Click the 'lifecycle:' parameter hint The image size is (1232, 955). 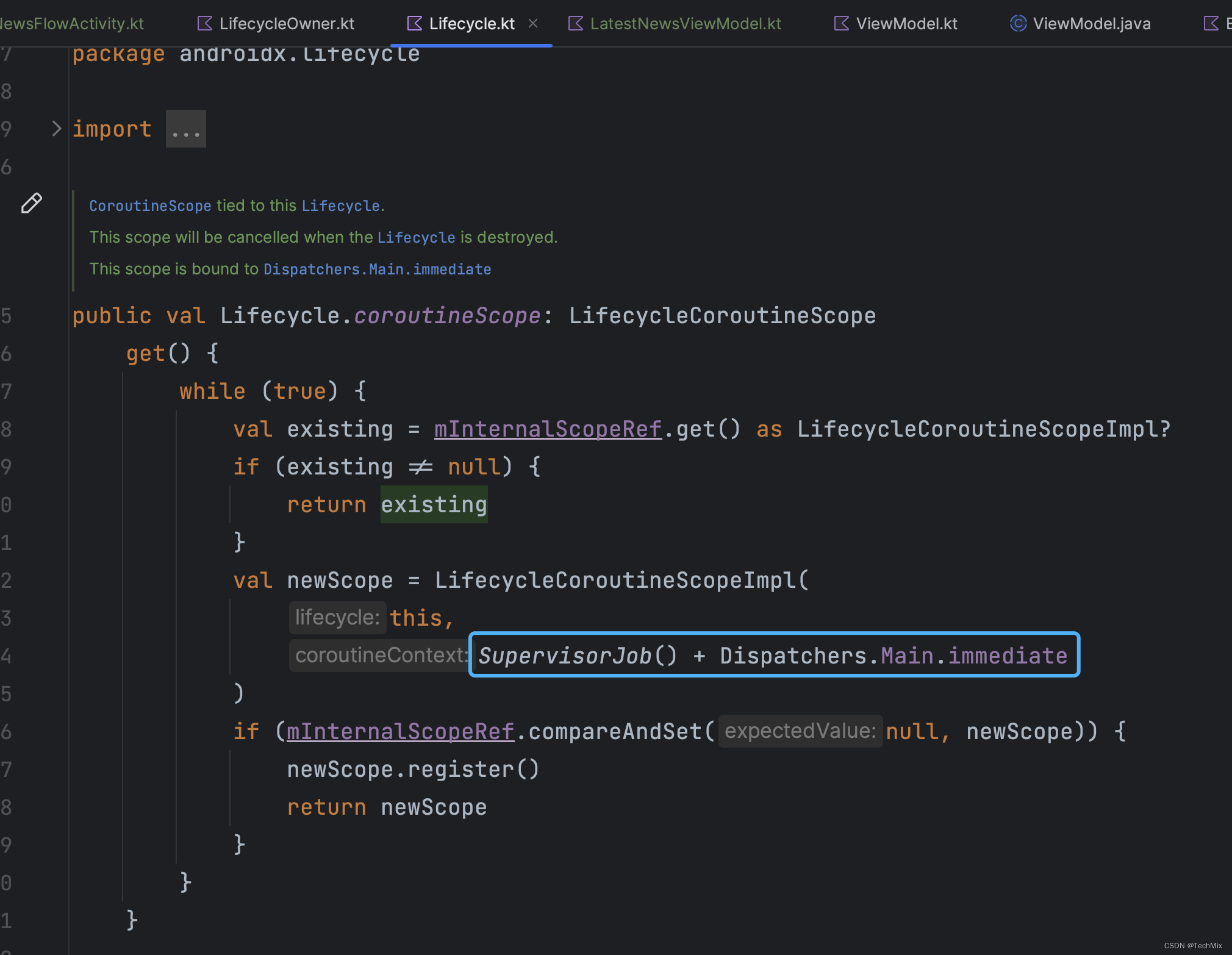point(337,618)
